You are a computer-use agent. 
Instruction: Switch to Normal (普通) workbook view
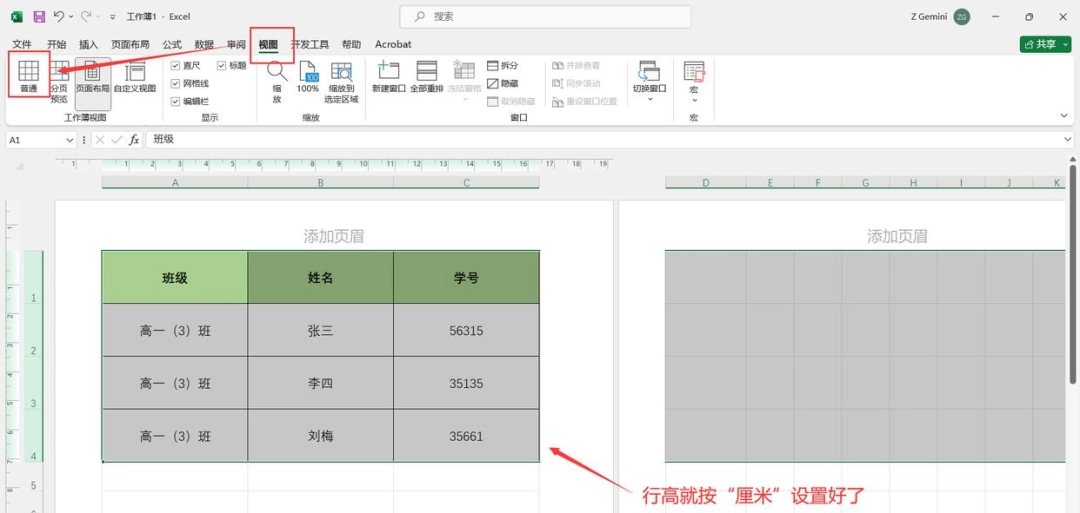coord(28,76)
